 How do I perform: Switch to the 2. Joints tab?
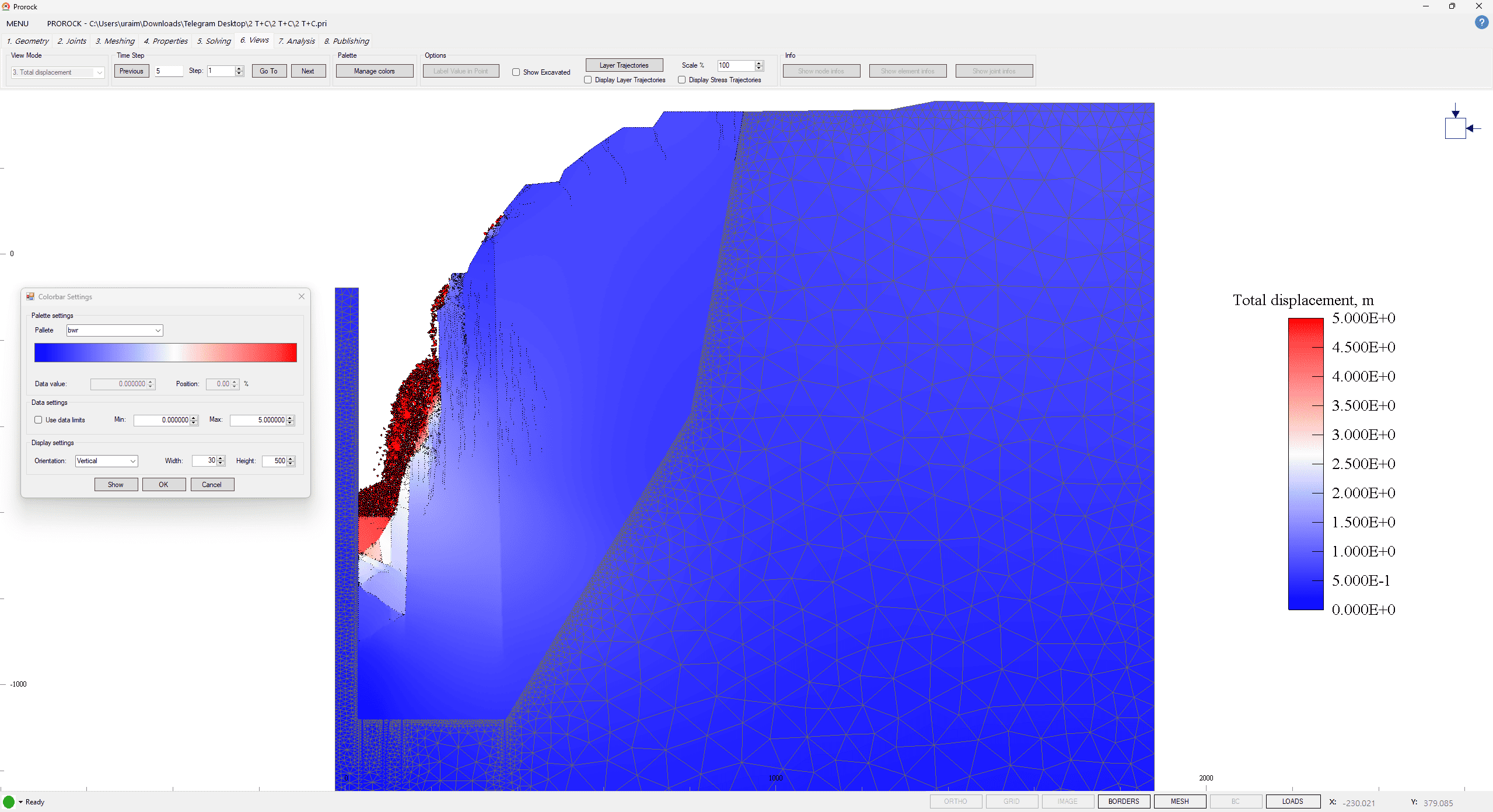pos(72,41)
